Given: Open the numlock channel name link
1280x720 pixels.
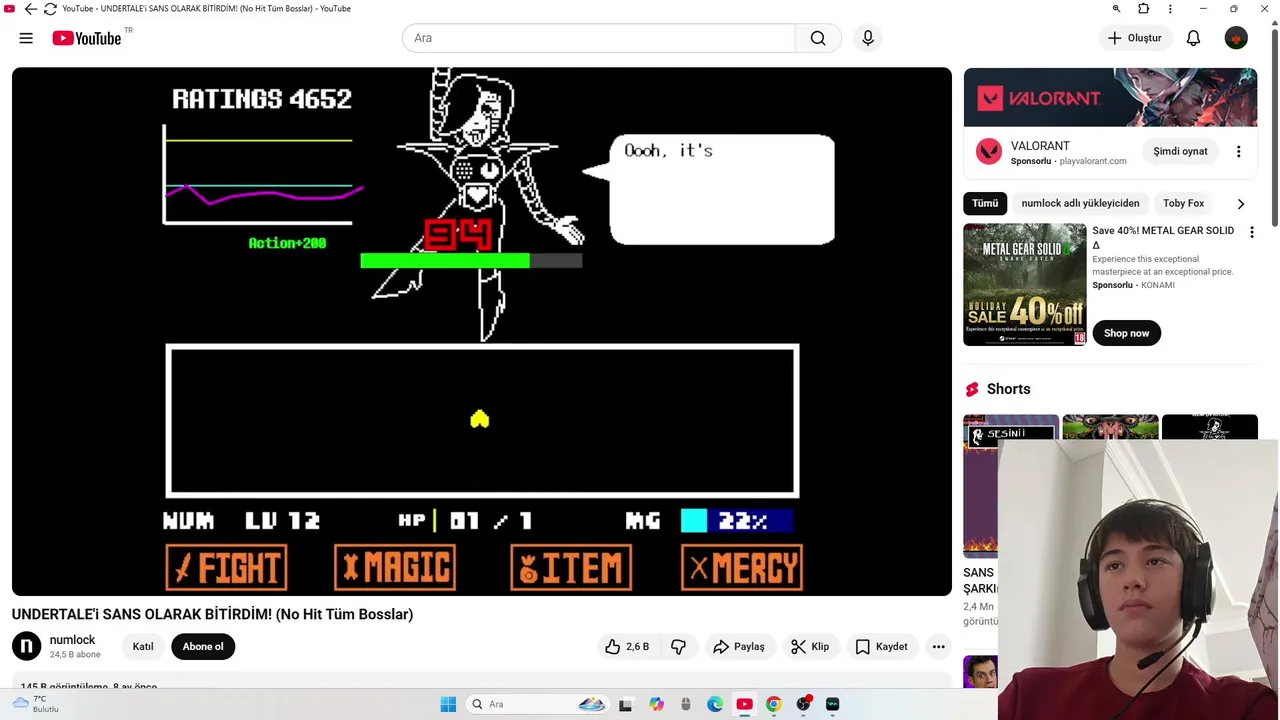Looking at the screenshot, I should click(72, 640).
